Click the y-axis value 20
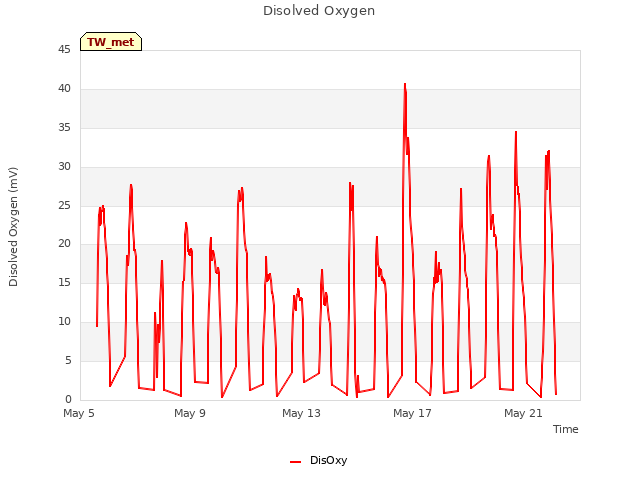This screenshot has height=480, width=640. (x=64, y=244)
